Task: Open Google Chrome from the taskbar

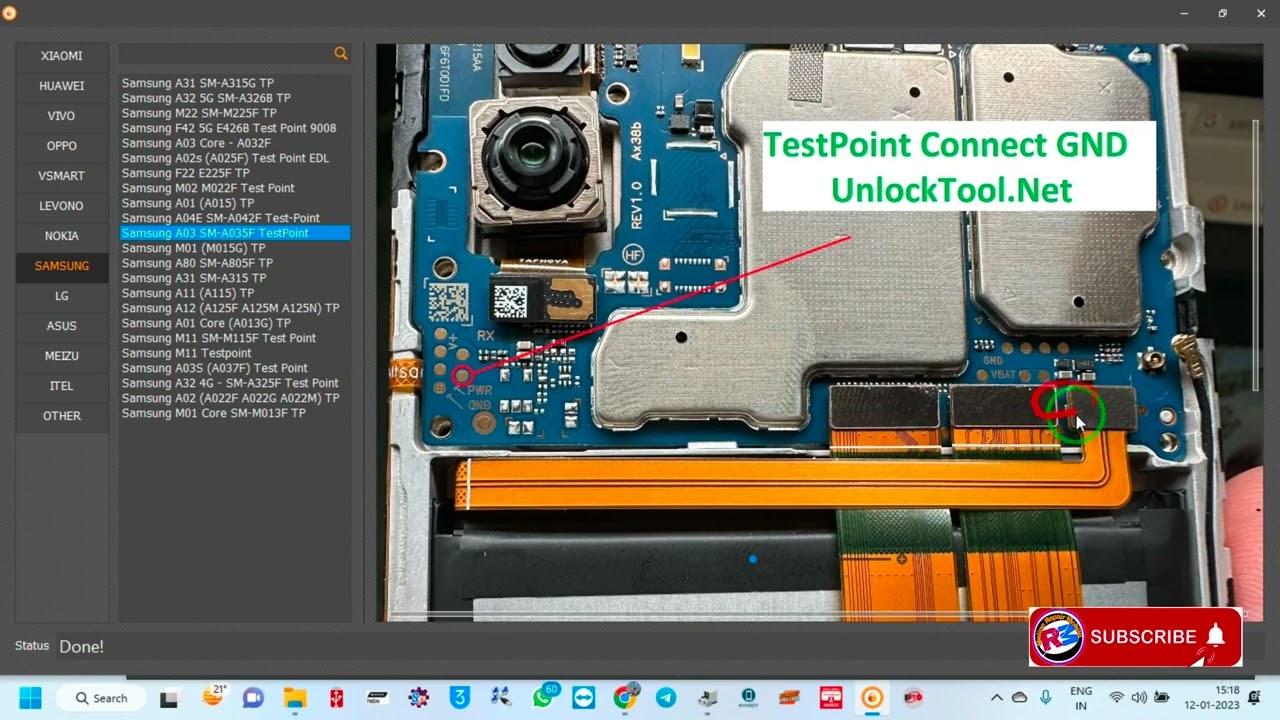Action: (x=625, y=698)
